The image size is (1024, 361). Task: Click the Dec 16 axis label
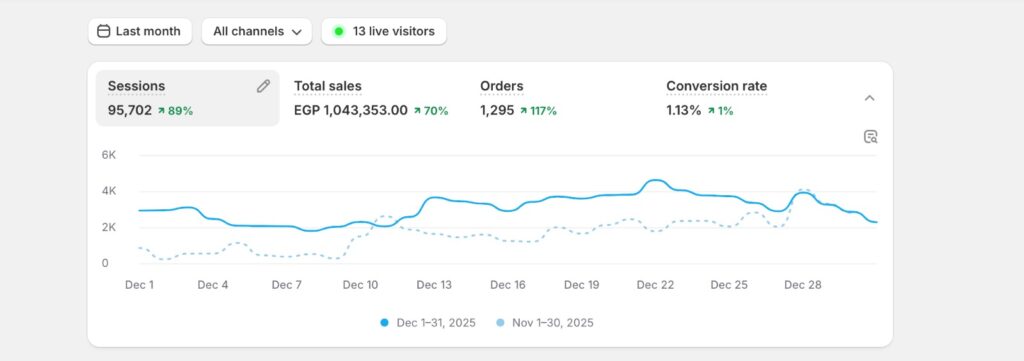[x=508, y=285]
